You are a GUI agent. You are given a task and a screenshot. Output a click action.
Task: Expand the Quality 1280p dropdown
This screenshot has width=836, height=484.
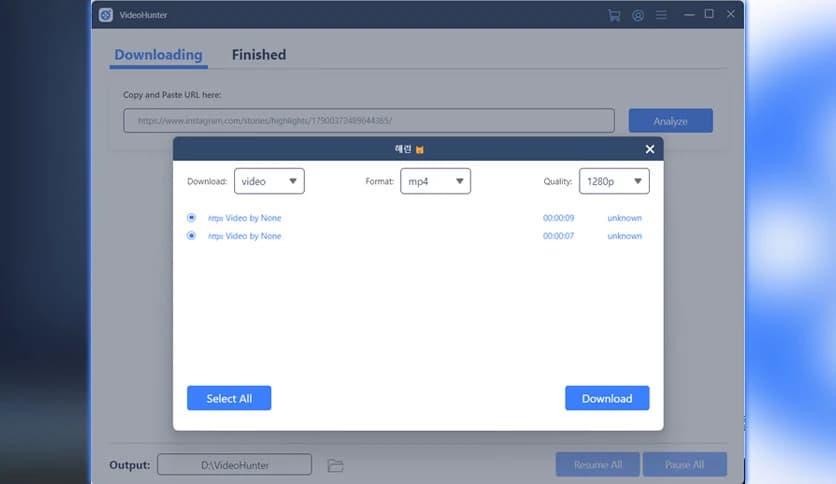pos(614,181)
